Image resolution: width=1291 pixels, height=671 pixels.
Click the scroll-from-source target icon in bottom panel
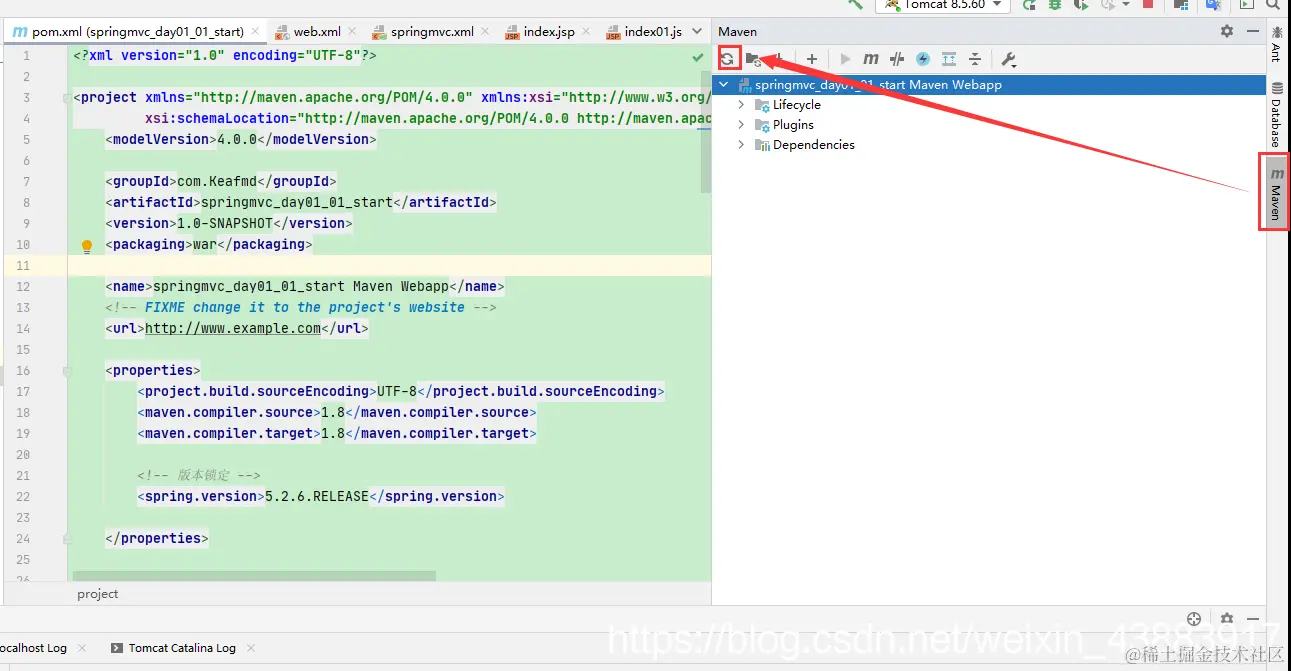1193,619
